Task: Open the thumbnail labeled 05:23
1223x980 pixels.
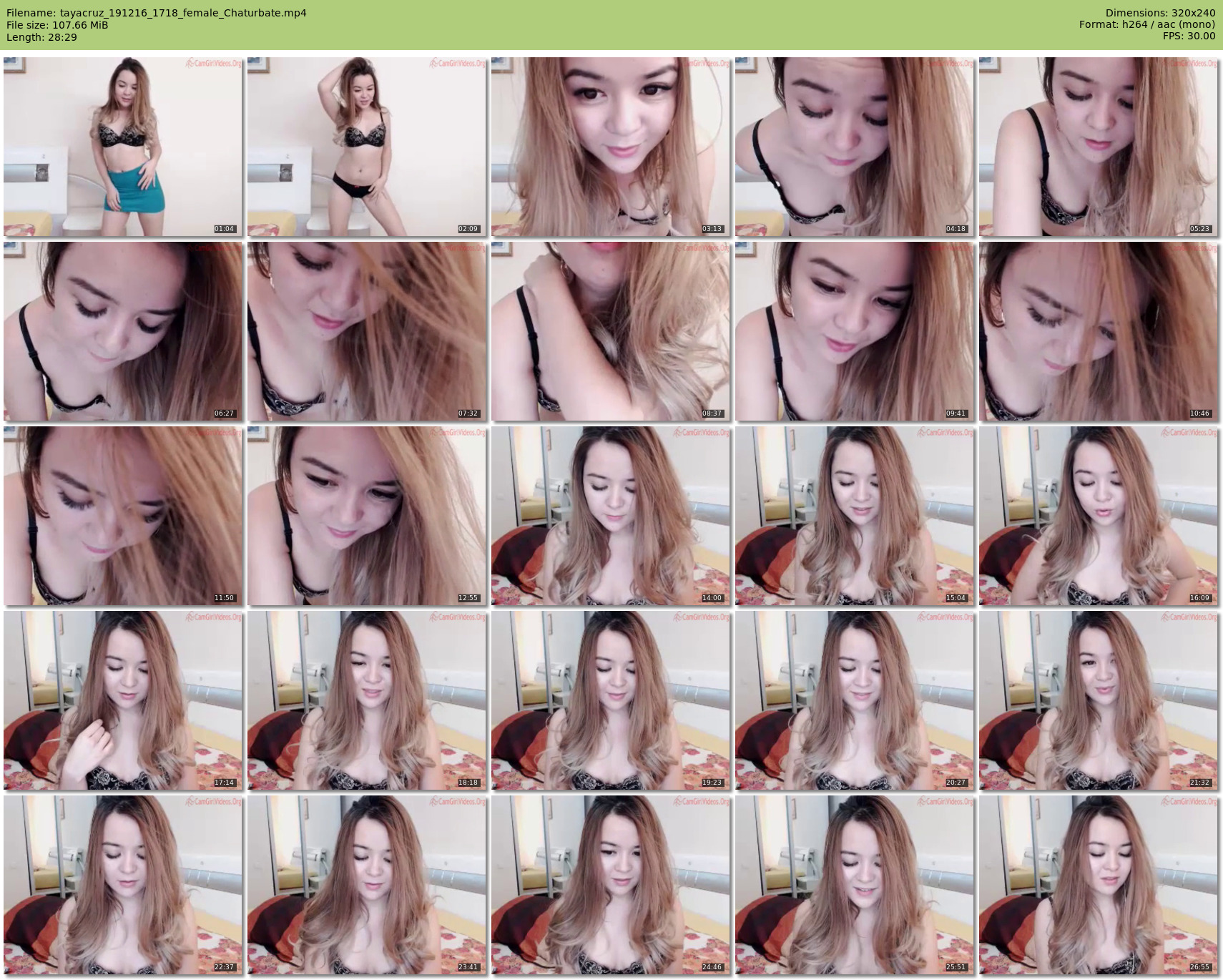Action: click(x=1099, y=147)
